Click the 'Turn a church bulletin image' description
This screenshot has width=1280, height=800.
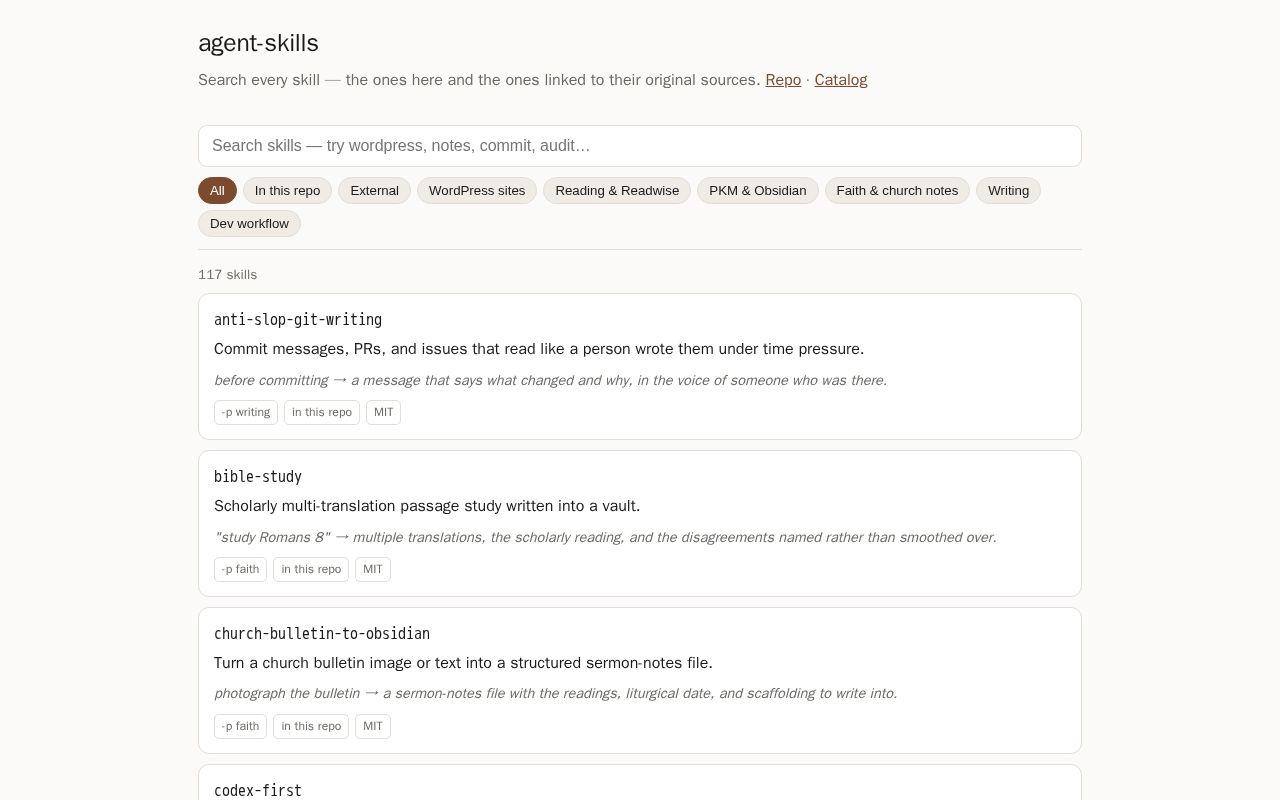point(463,663)
